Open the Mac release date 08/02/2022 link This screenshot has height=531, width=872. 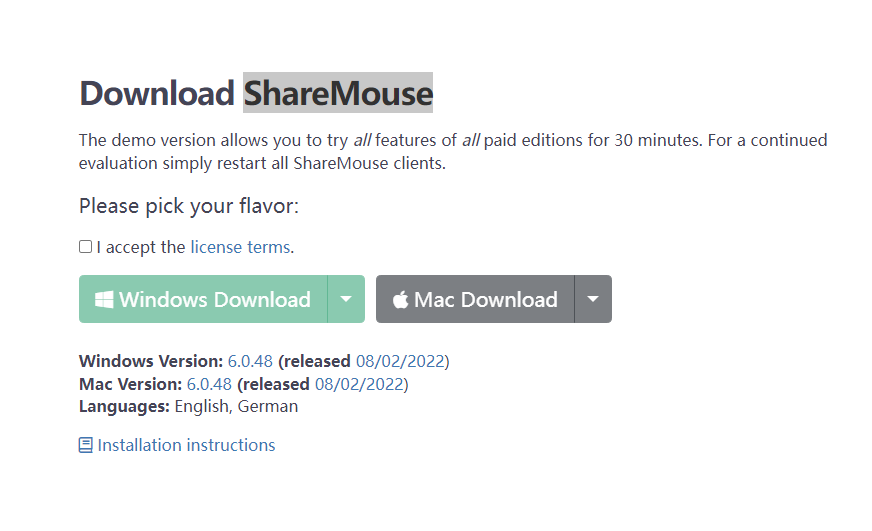359,384
